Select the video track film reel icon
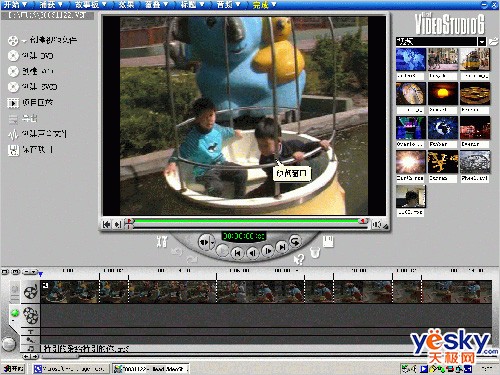 tap(31, 291)
